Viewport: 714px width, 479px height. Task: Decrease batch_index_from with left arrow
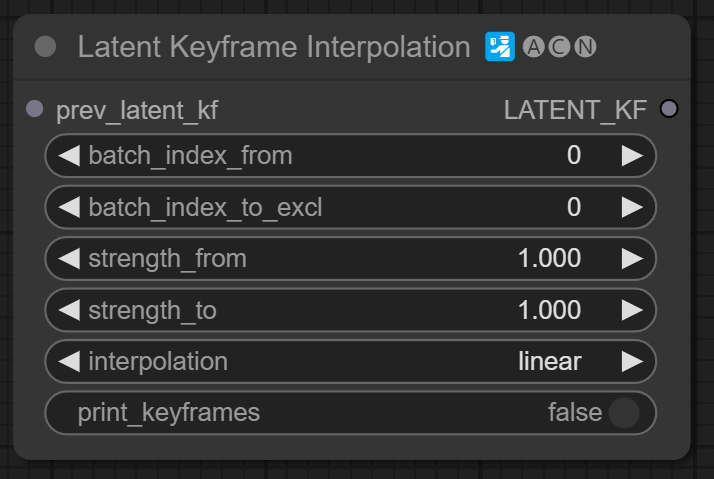69,155
